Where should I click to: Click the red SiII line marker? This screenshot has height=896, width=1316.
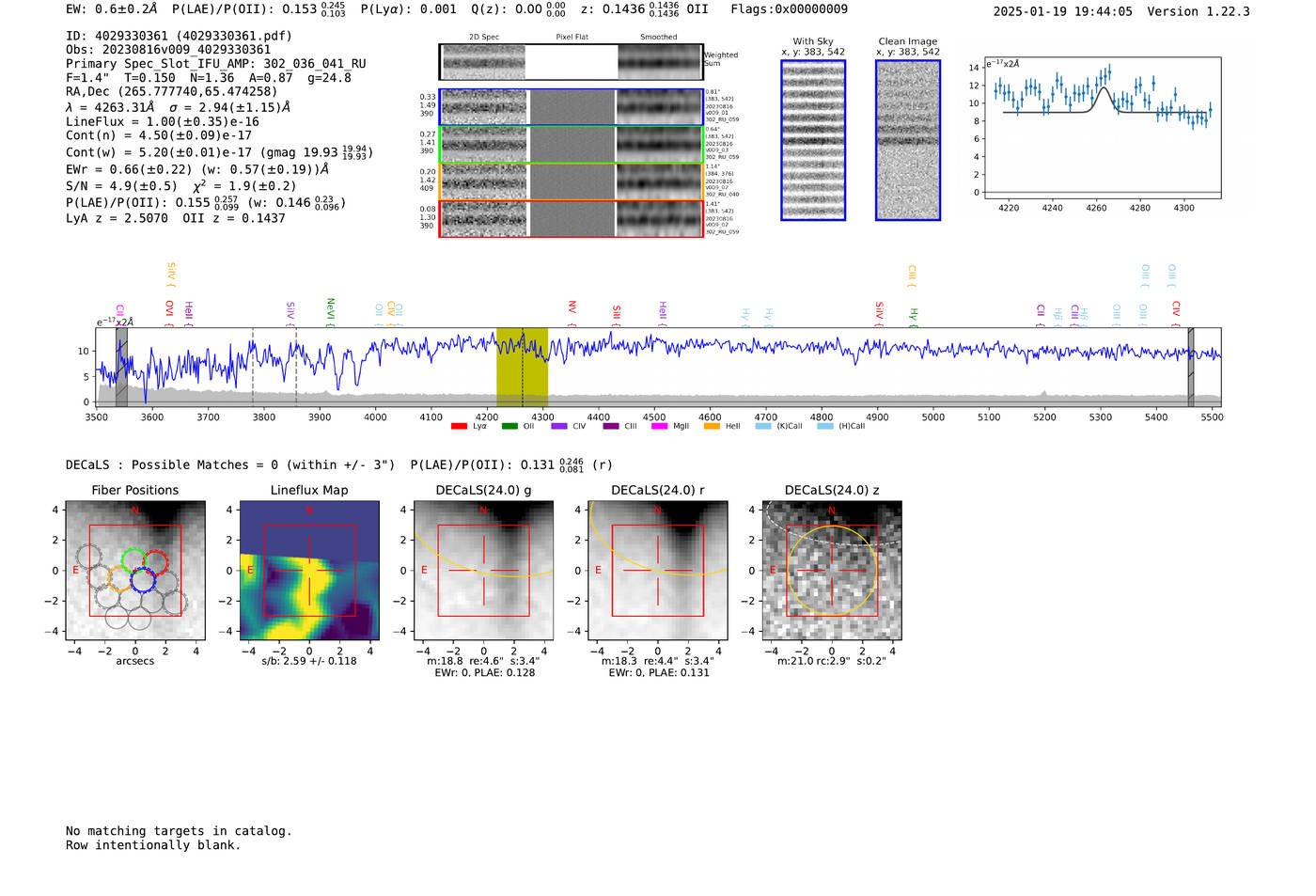click(x=617, y=315)
